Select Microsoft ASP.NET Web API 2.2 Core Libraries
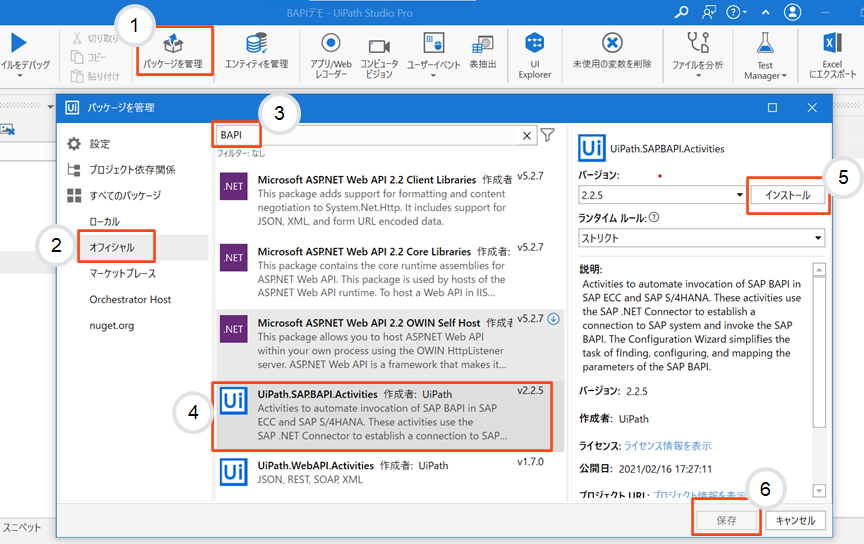This screenshot has width=864, height=544. (390, 272)
